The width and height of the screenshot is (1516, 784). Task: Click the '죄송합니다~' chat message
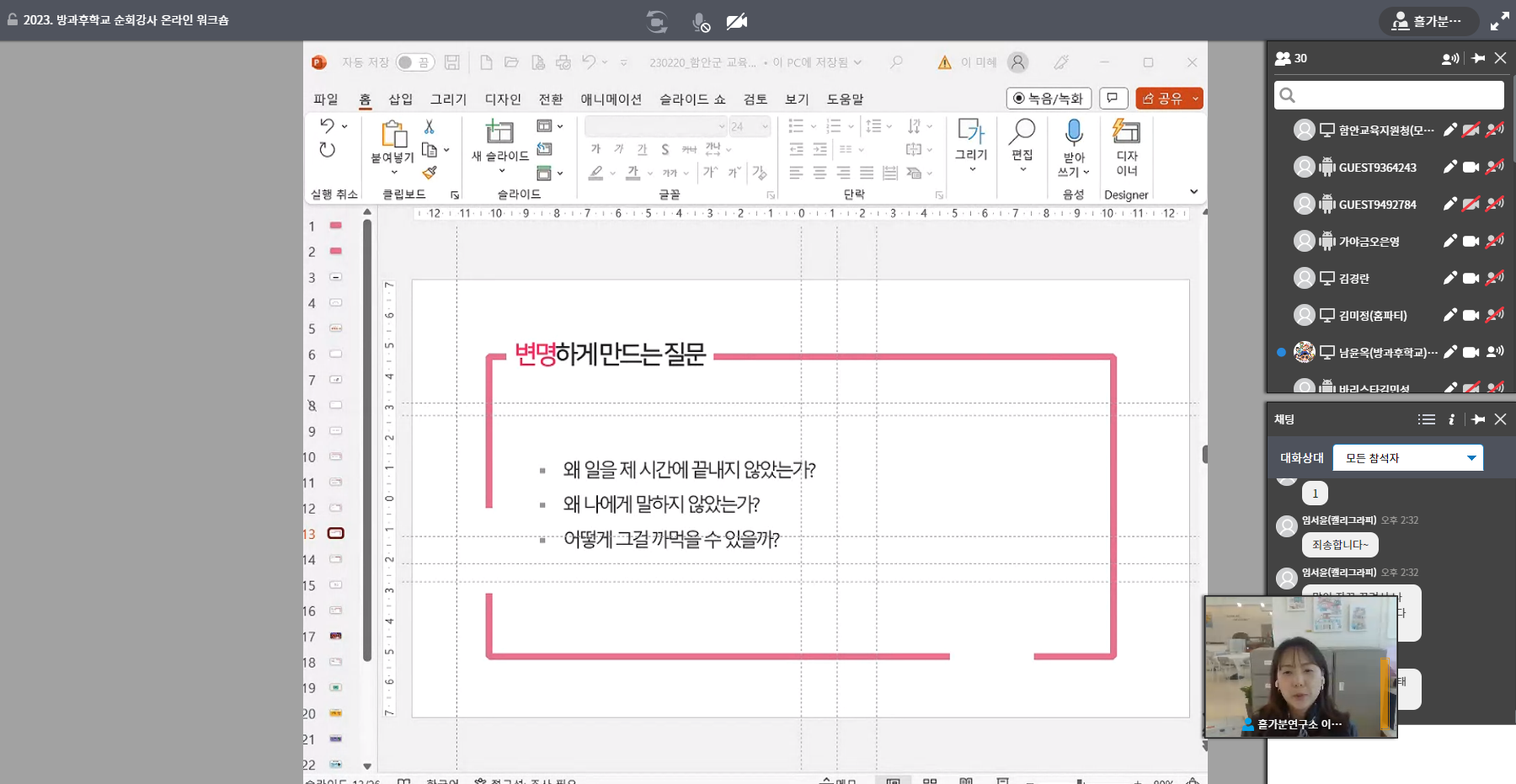click(x=1340, y=545)
